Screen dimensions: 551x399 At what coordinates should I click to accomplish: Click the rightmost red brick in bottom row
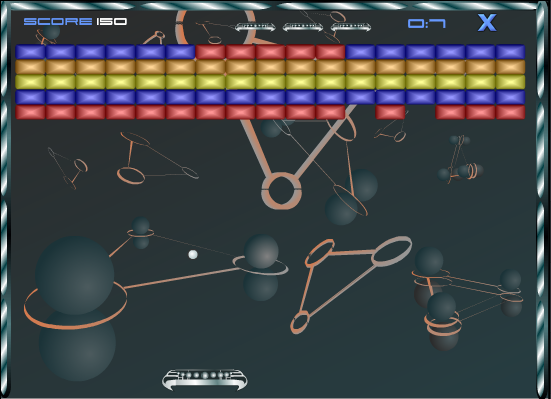click(510, 112)
